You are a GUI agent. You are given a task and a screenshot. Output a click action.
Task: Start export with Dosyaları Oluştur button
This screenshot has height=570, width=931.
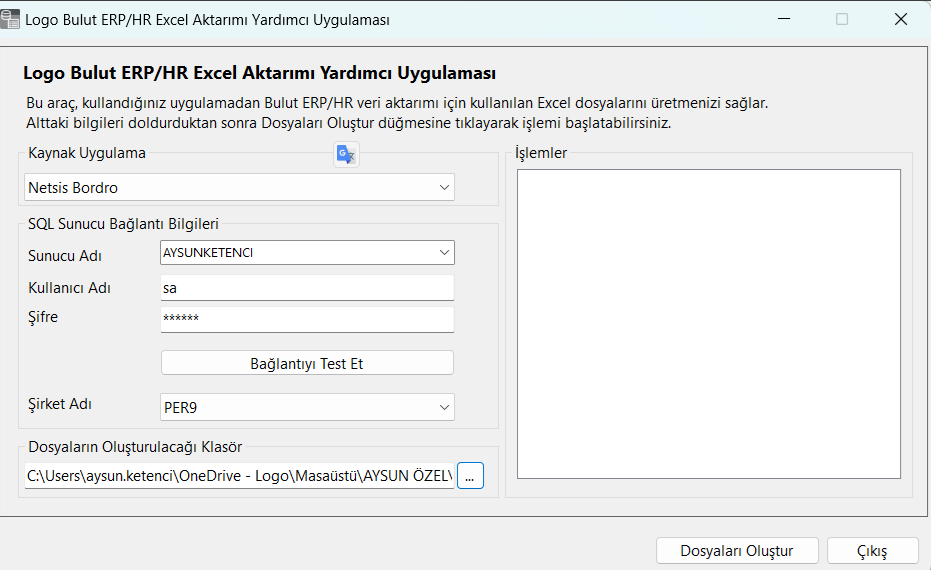[736, 551]
